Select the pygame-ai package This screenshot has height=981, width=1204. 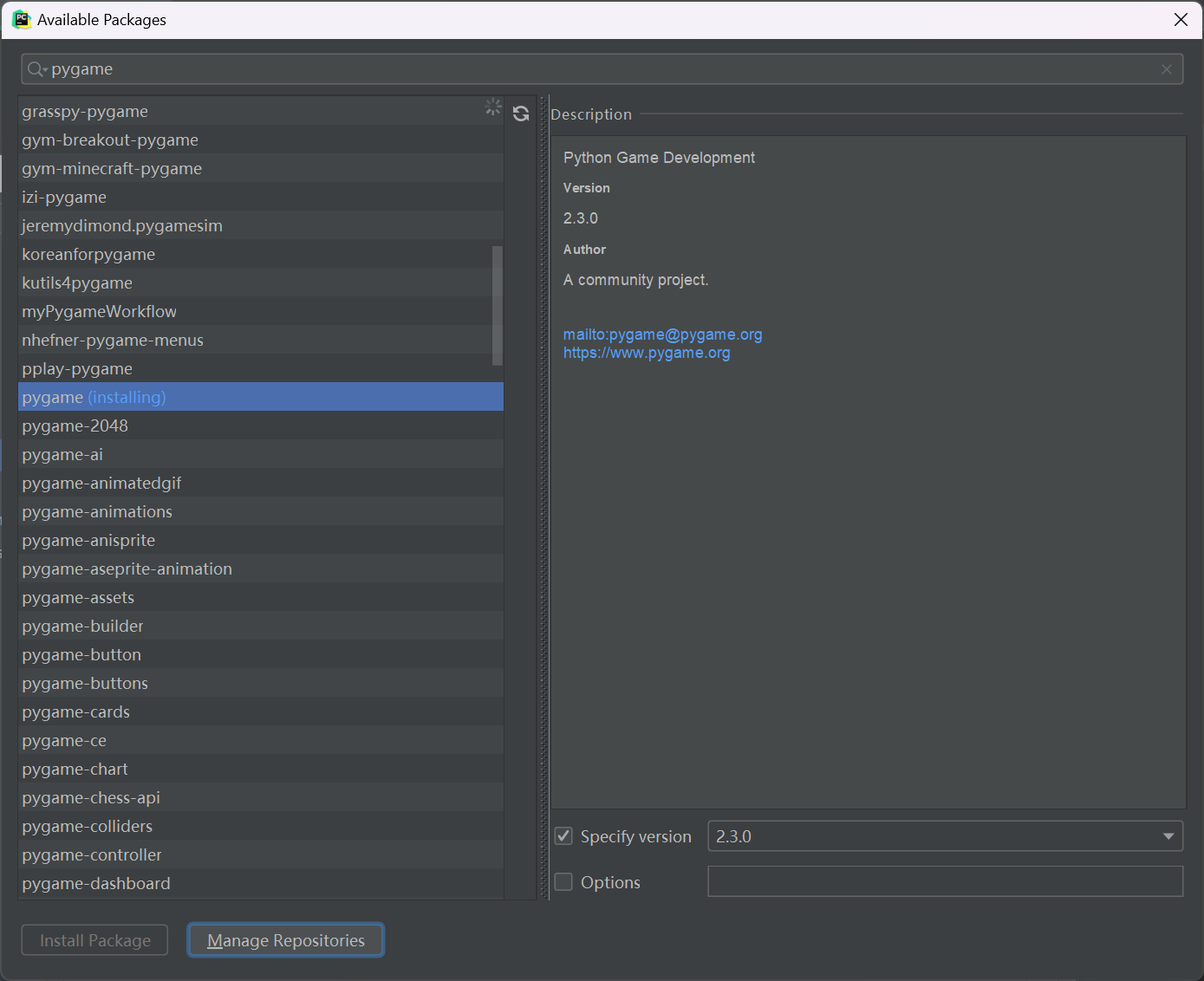pos(261,454)
